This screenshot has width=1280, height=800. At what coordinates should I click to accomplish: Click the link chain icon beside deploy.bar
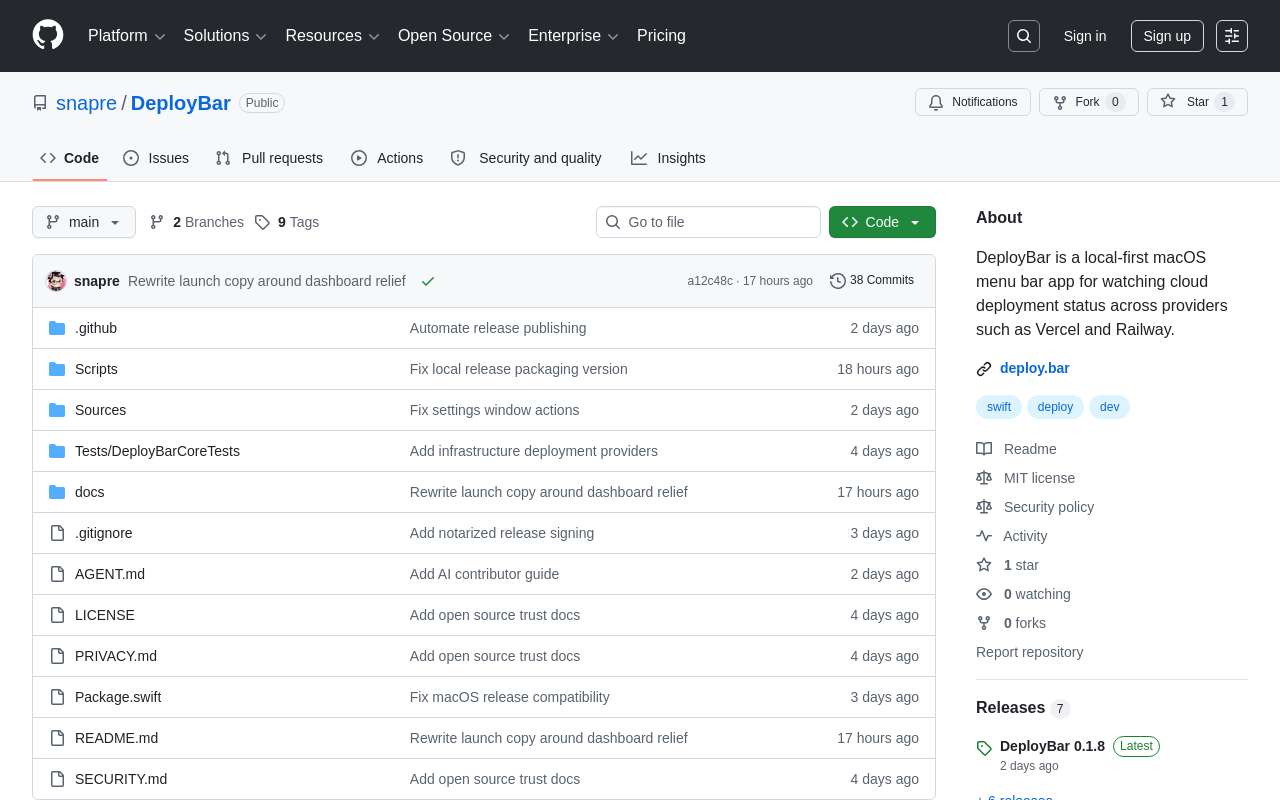(984, 369)
